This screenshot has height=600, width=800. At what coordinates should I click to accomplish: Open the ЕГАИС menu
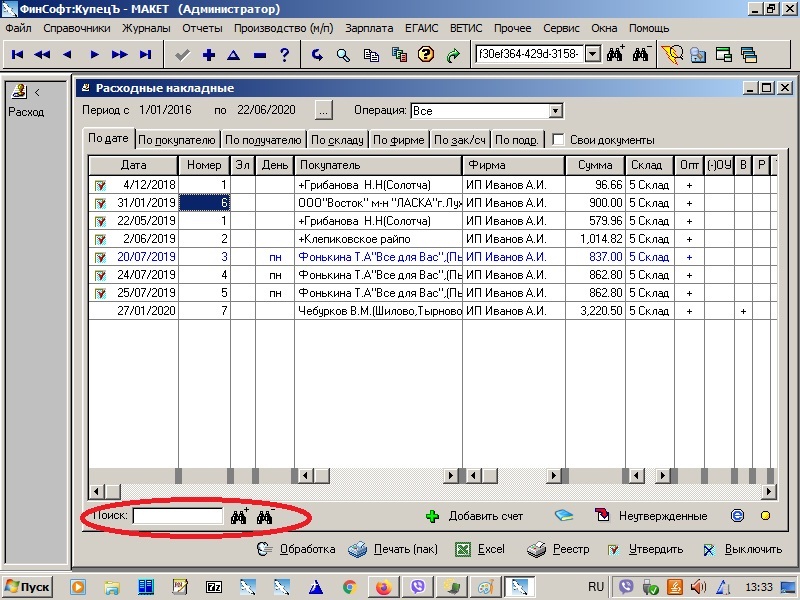[421, 28]
